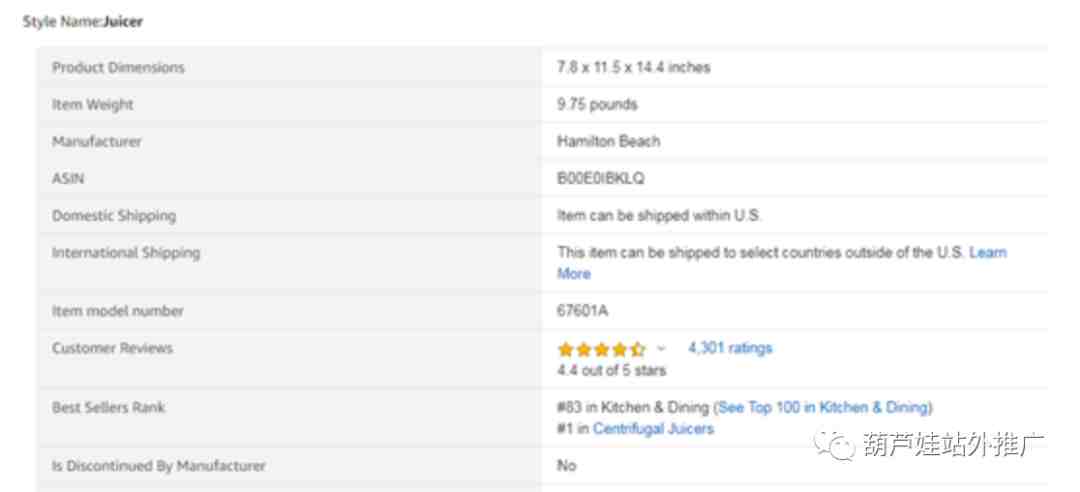Open the 4,301 ratings link

pyautogui.click(x=730, y=348)
